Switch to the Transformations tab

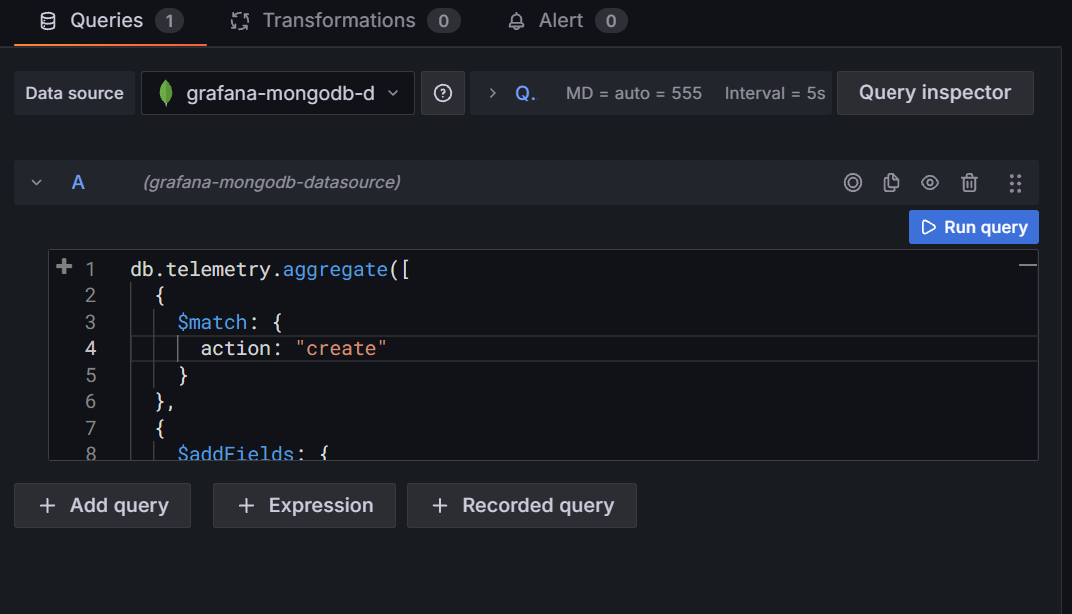tap(345, 21)
